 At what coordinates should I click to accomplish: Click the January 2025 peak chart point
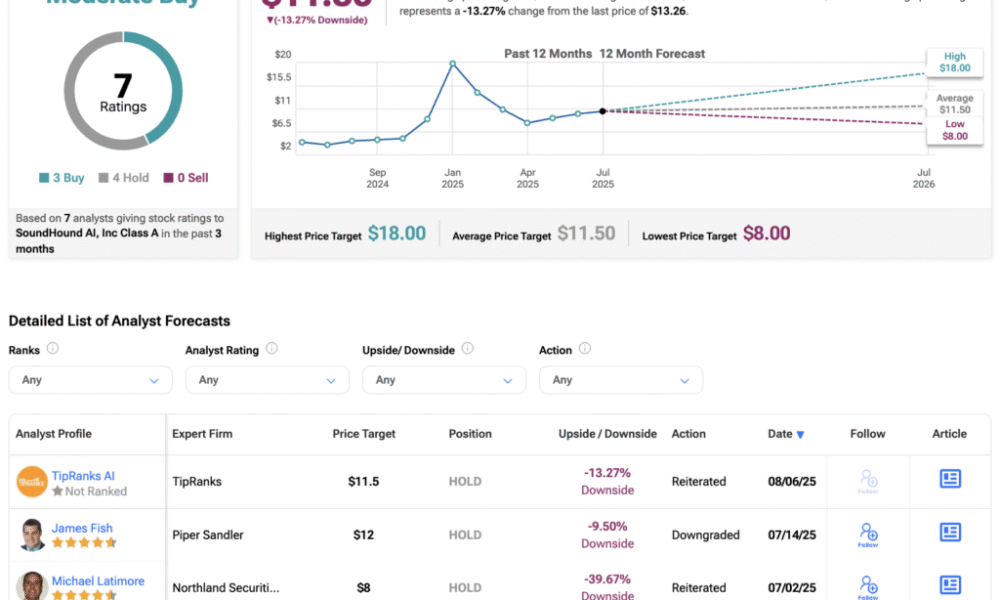452,64
